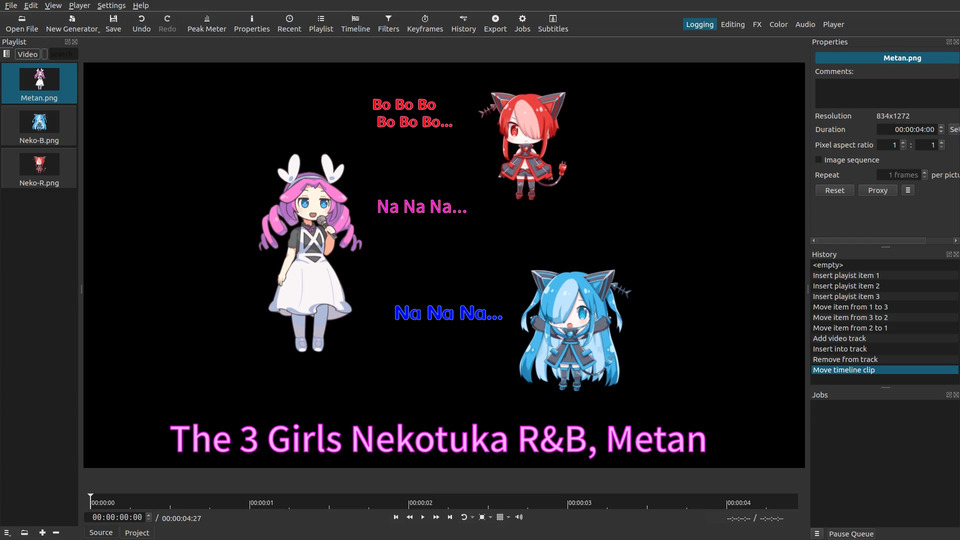Switch to the FX layout
This screenshot has height=540, width=960.
(x=757, y=24)
